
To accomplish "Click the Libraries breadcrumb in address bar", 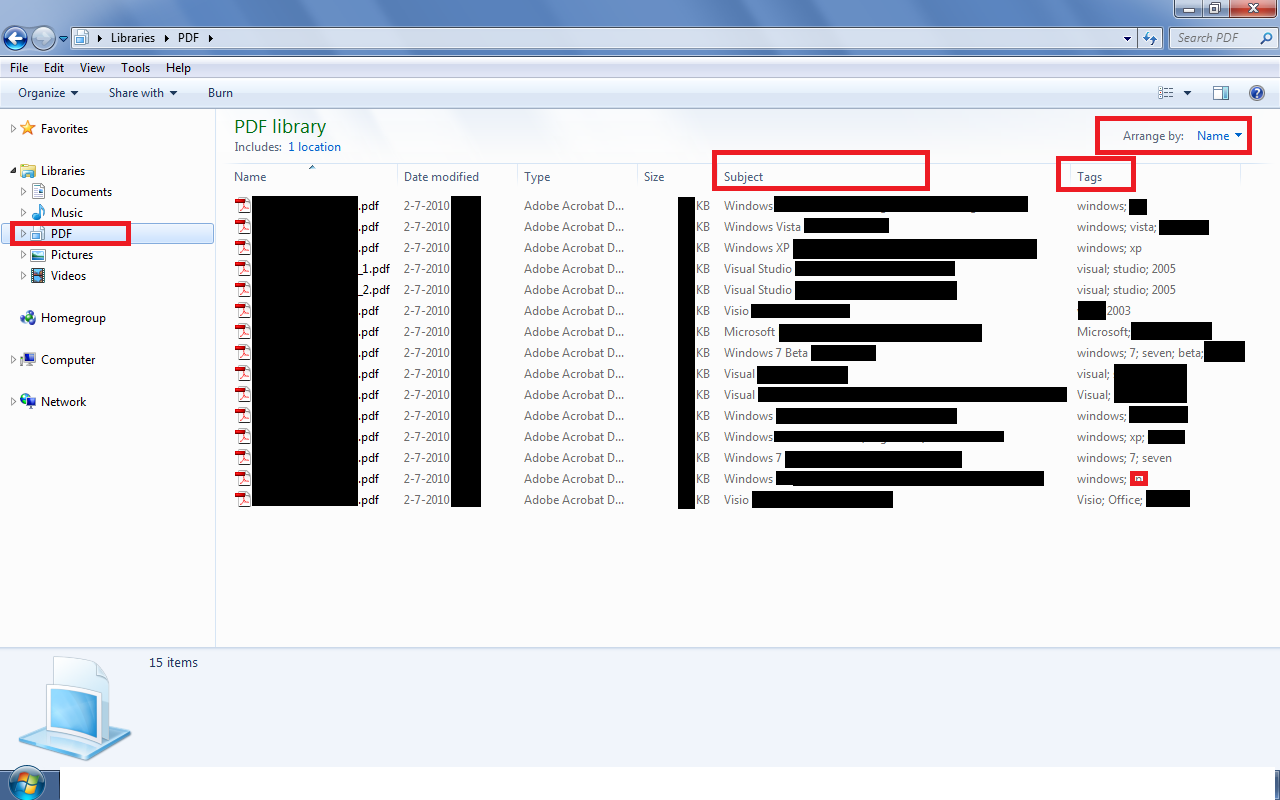I will 133,38.
